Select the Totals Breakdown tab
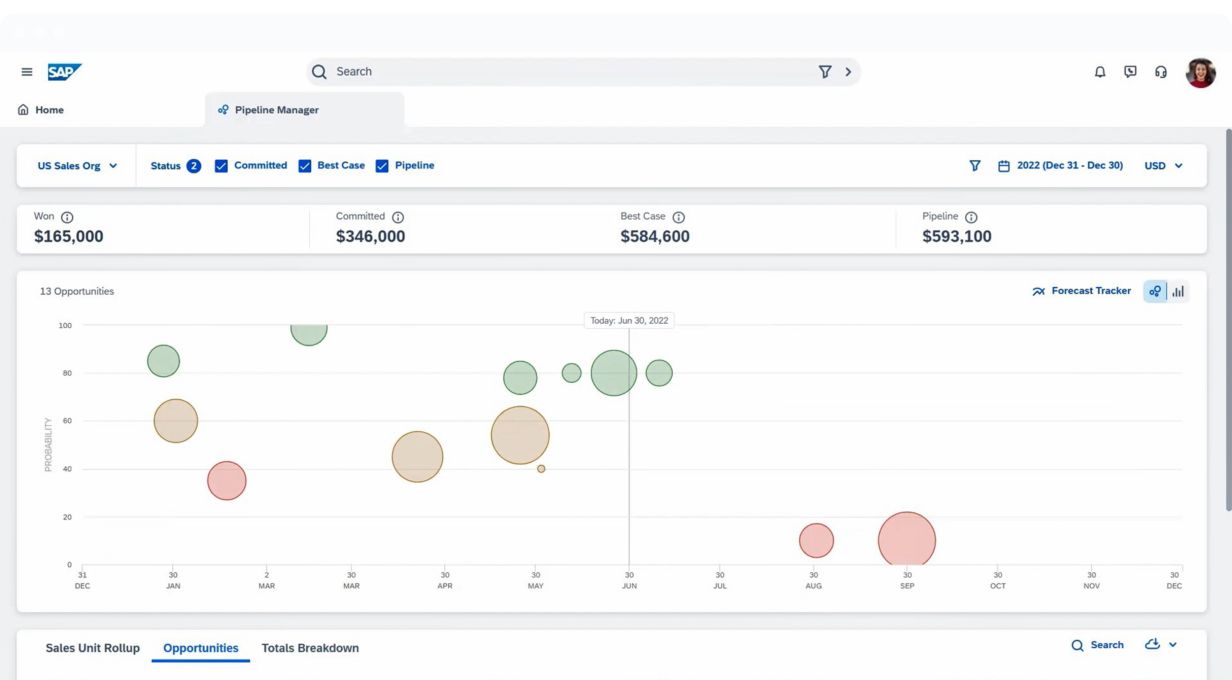The height and width of the screenshot is (680, 1232). point(310,648)
